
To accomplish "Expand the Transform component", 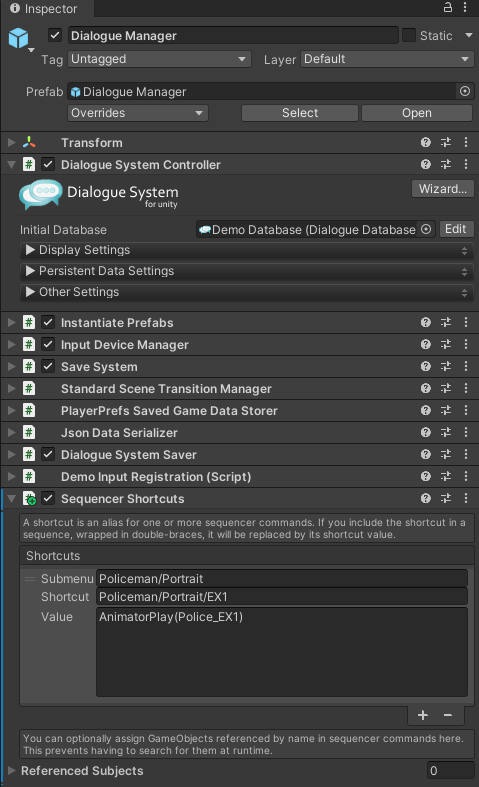I will click(12, 143).
